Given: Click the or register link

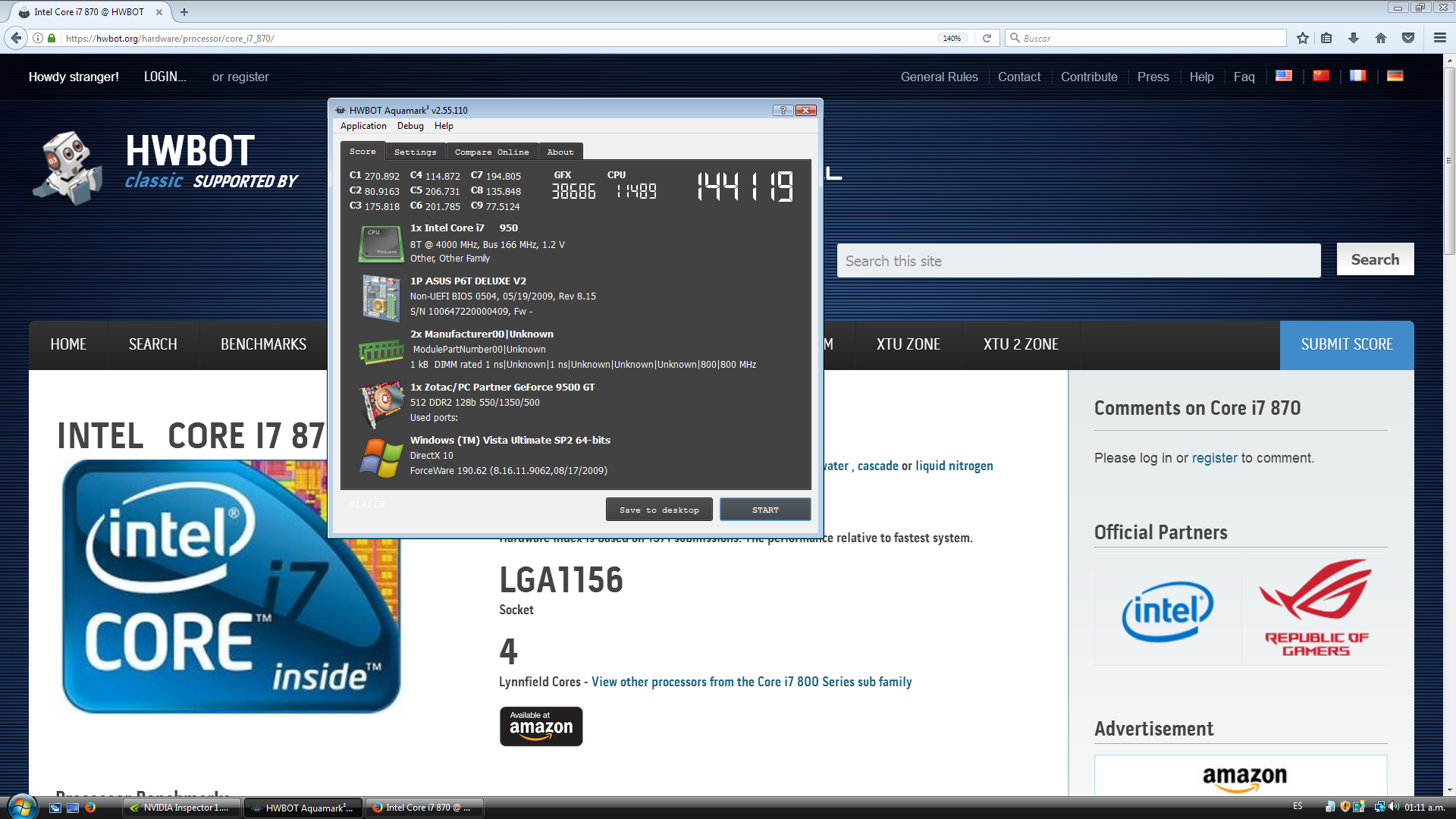Looking at the screenshot, I should click(240, 77).
